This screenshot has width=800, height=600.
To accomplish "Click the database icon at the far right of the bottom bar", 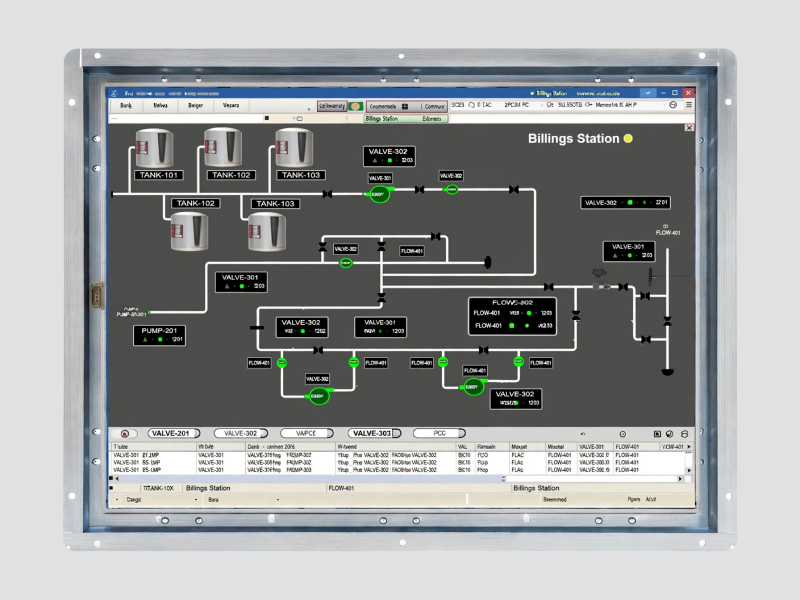I will click(684, 434).
